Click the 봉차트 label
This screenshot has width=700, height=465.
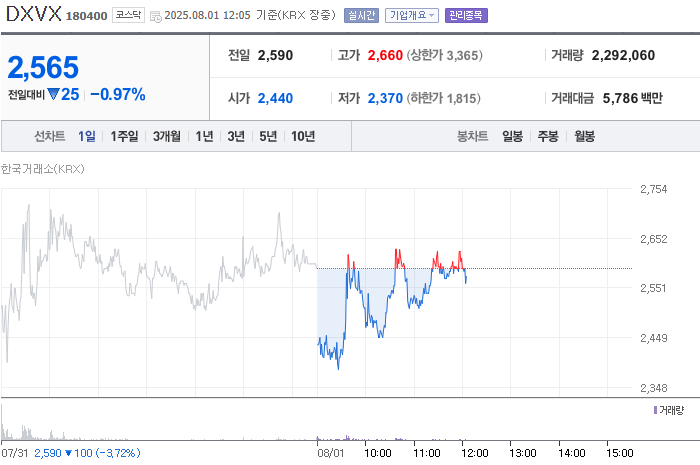click(472, 136)
